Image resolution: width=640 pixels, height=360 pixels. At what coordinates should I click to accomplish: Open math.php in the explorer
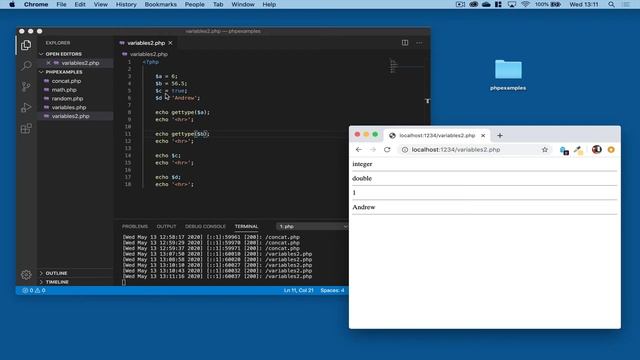[x=64, y=90]
